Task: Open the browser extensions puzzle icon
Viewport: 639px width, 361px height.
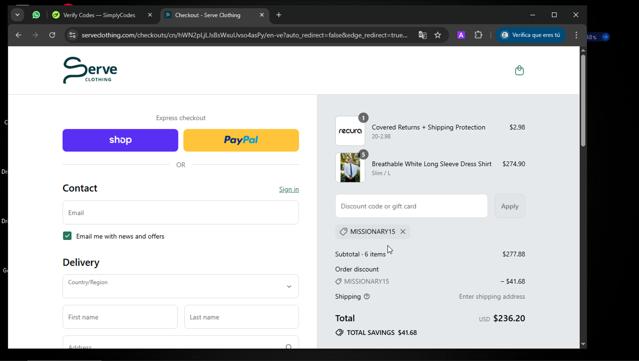Action: (x=478, y=35)
